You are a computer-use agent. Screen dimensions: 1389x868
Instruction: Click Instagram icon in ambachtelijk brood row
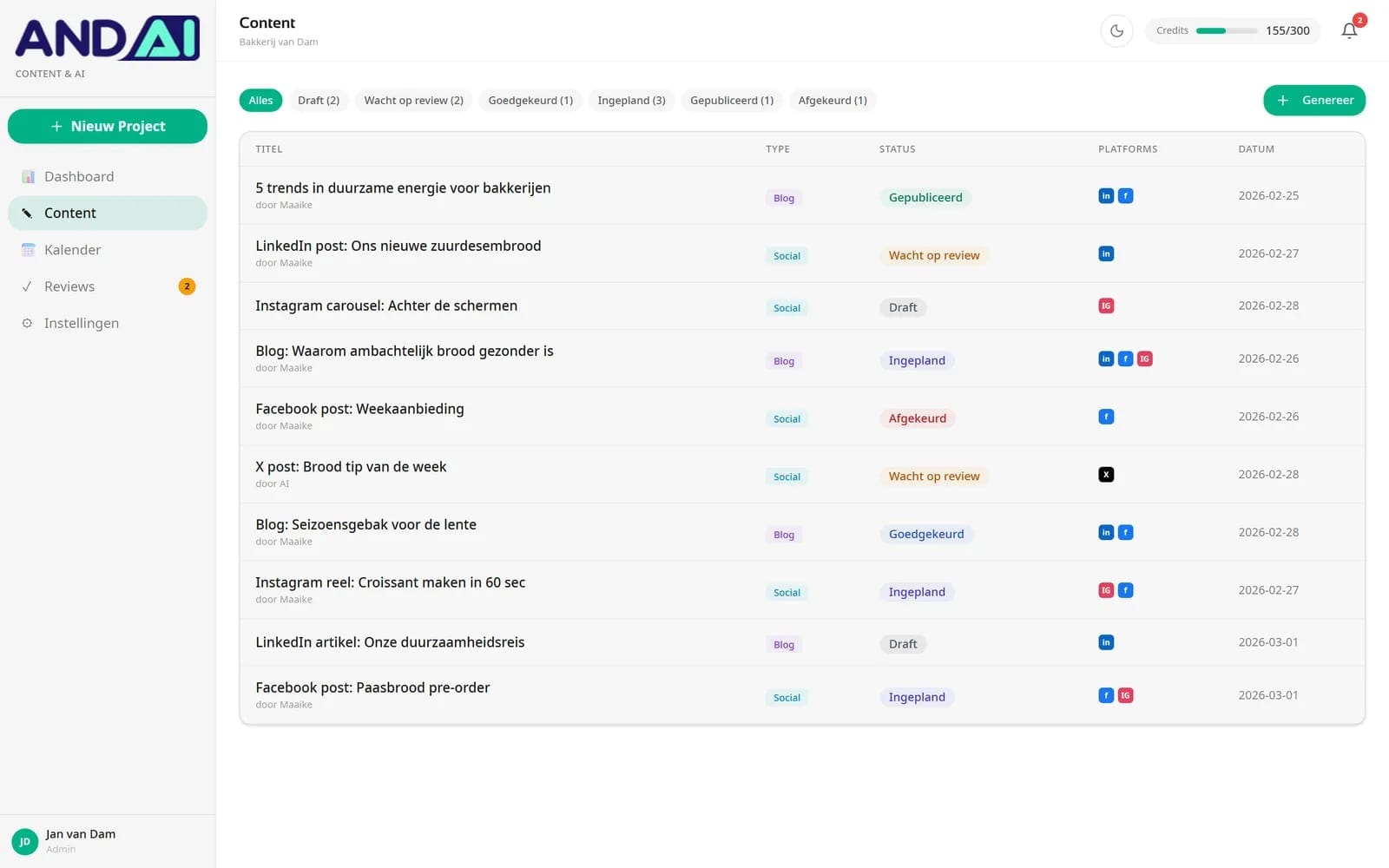coord(1144,359)
